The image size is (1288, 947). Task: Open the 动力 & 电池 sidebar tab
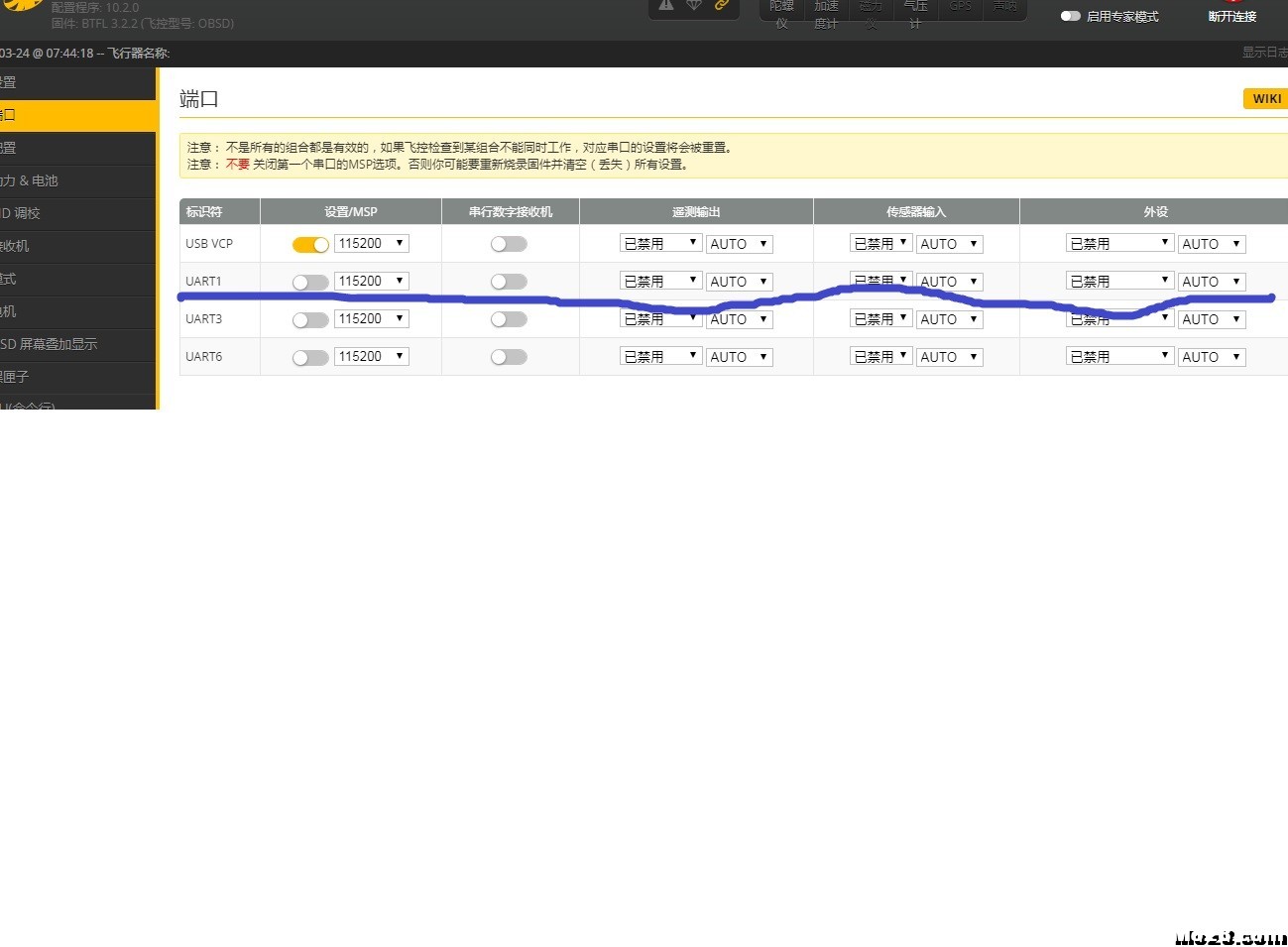(77, 180)
